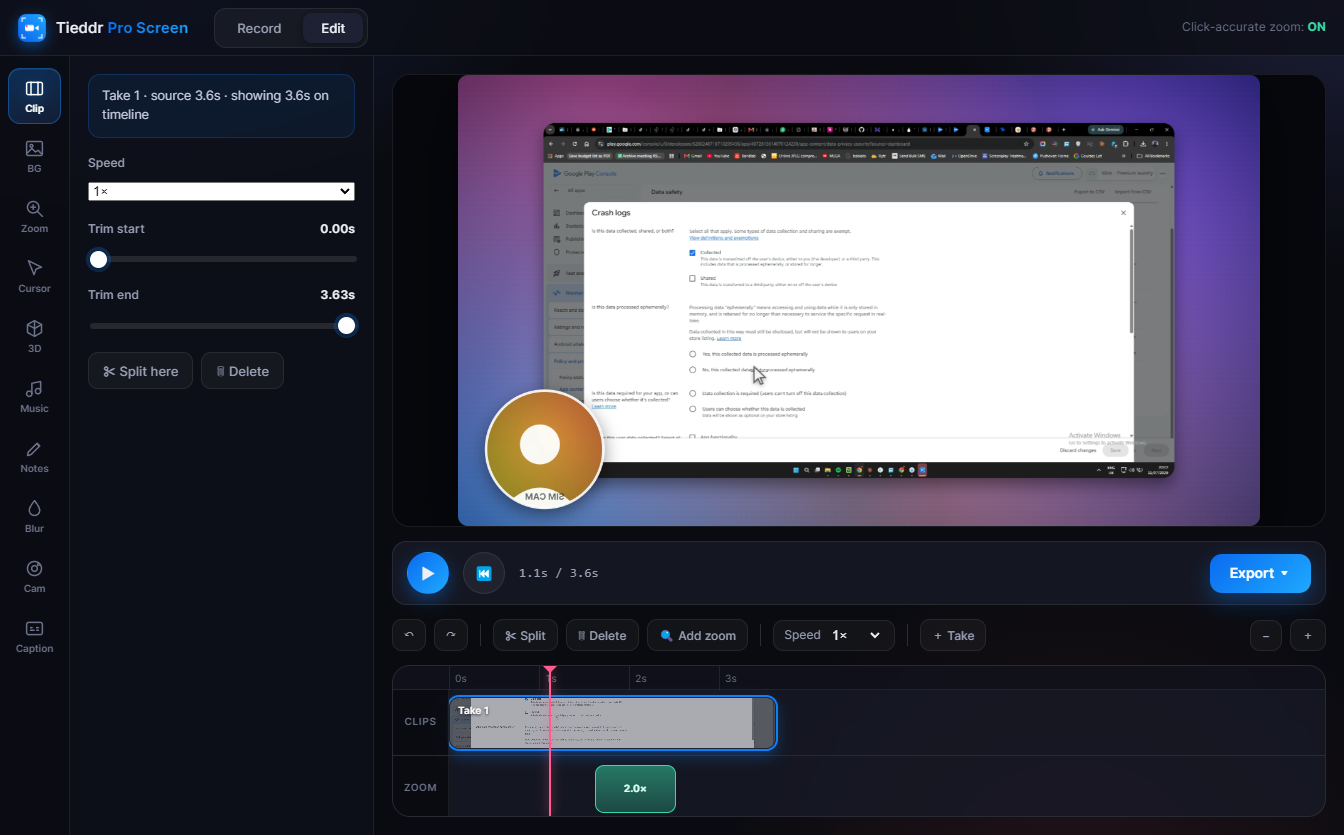The image size is (1344, 835).
Task: Switch to the Edit tab
Action: pos(333,28)
